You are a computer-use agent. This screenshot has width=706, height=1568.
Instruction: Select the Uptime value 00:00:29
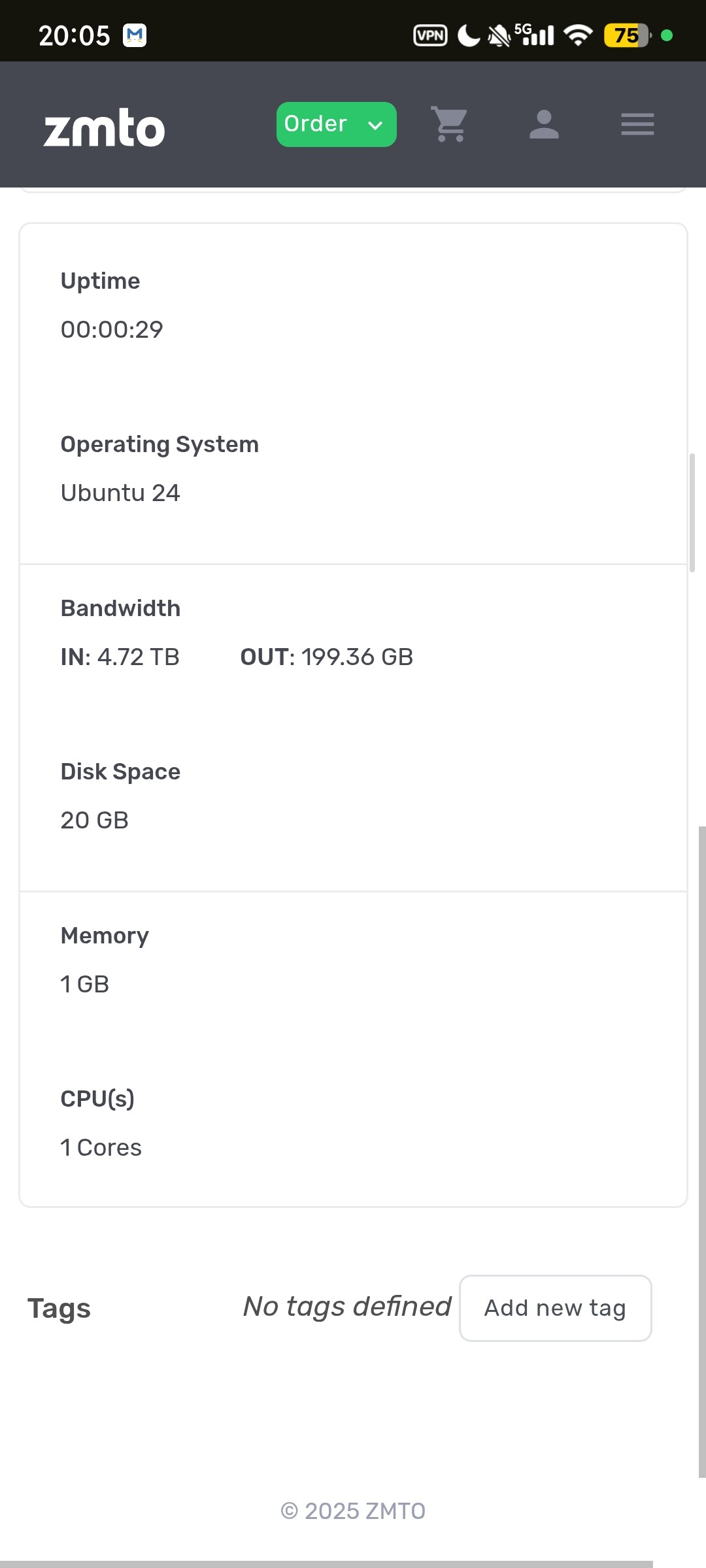tap(112, 329)
